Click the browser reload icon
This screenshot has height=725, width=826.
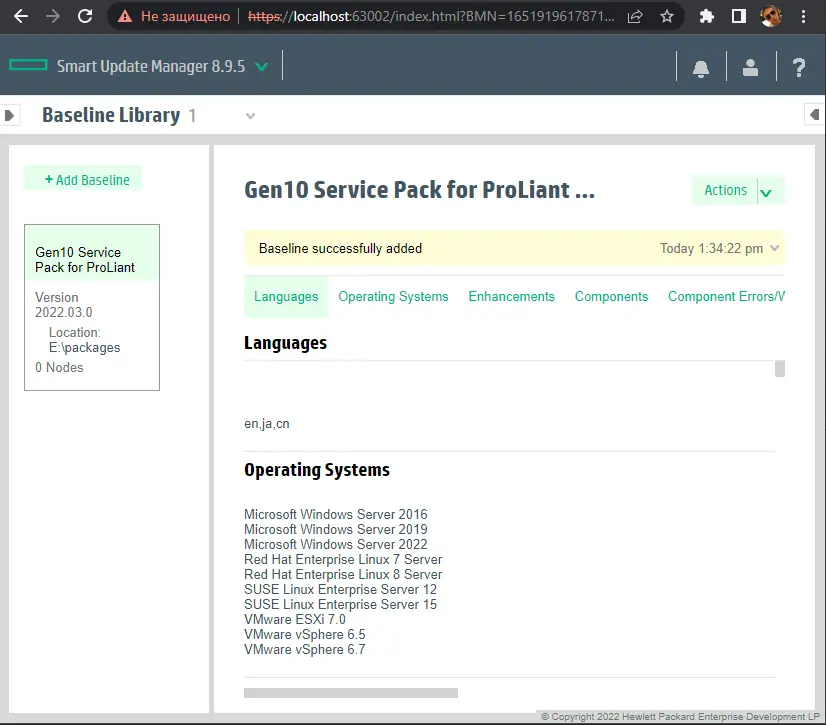(x=85, y=16)
